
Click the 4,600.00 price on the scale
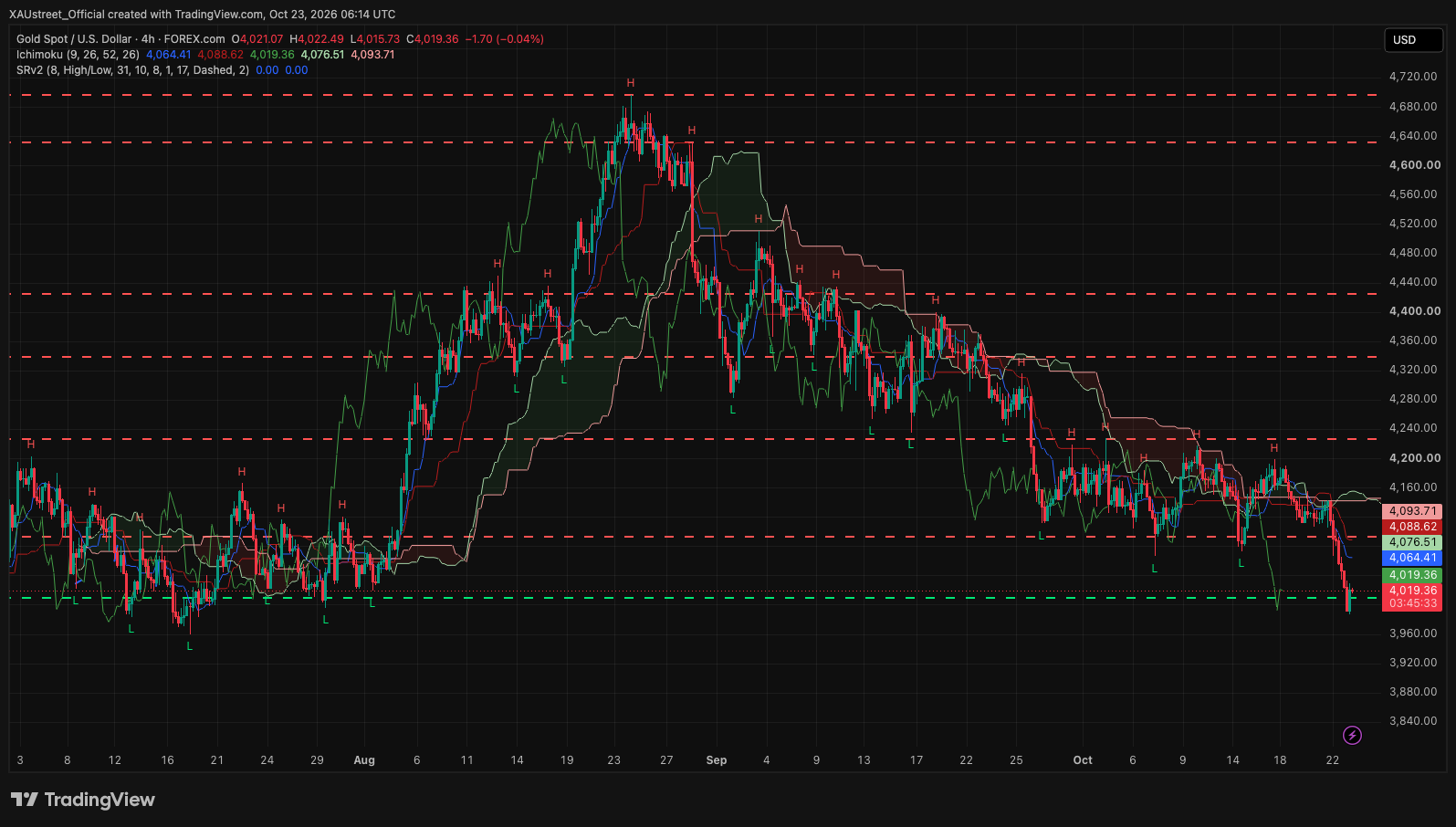(x=1415, y=165)
